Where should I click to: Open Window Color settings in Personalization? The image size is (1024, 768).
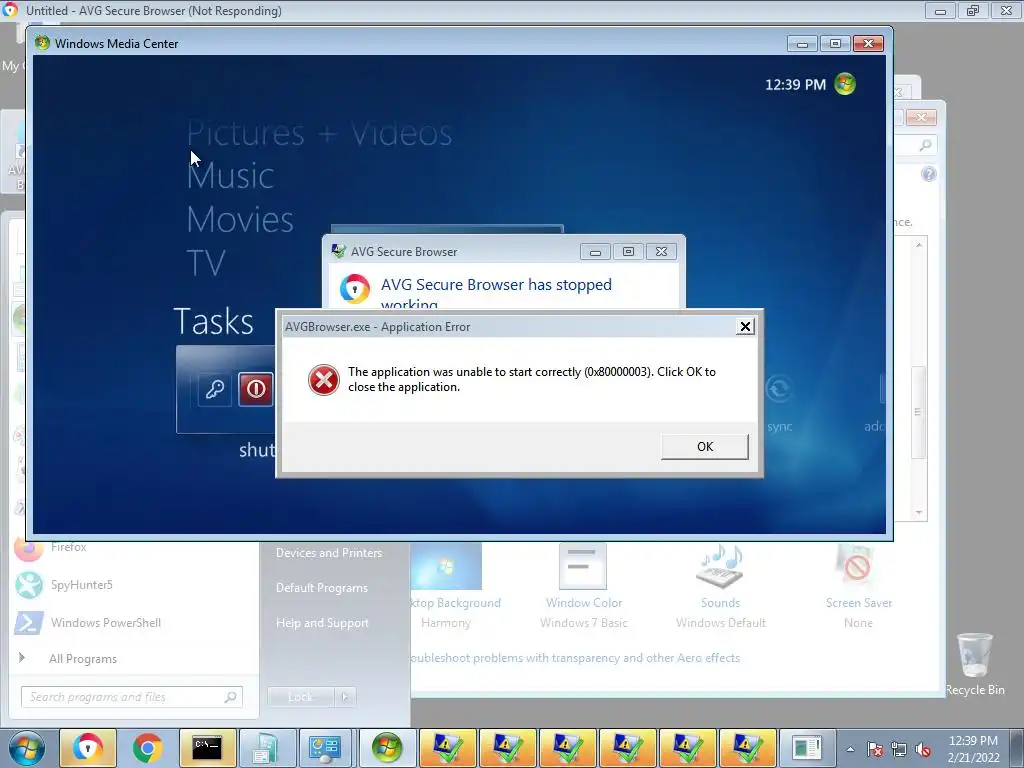click(583, 585)
